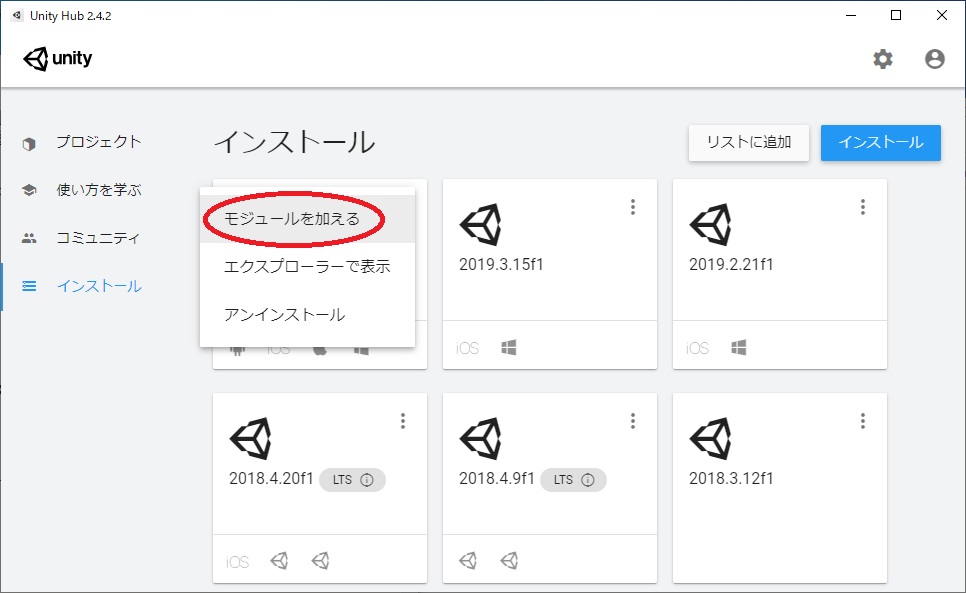This screenshot has height=593, width=966.
Task: Click LTS info badge on 2018.4.20f1
Action: pos(352,480)
